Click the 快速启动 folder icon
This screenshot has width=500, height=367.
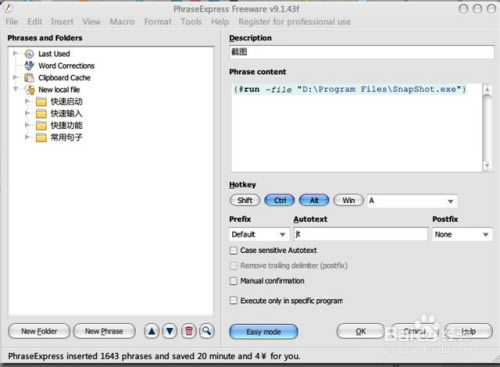tap(41, 102)
